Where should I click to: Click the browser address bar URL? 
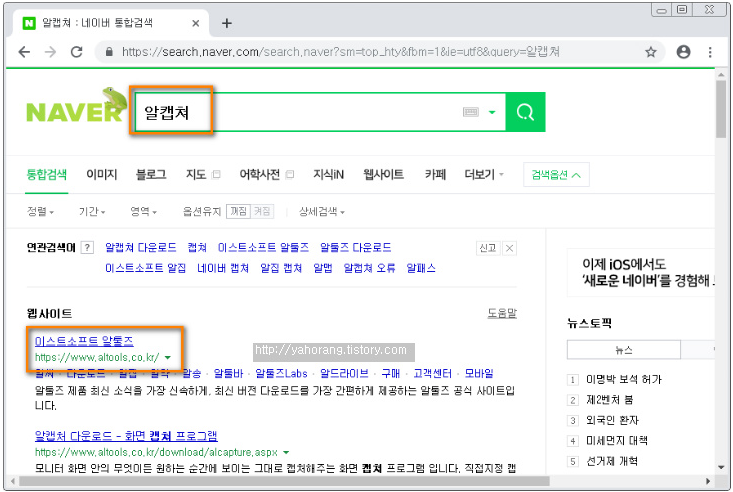[340, 52]
